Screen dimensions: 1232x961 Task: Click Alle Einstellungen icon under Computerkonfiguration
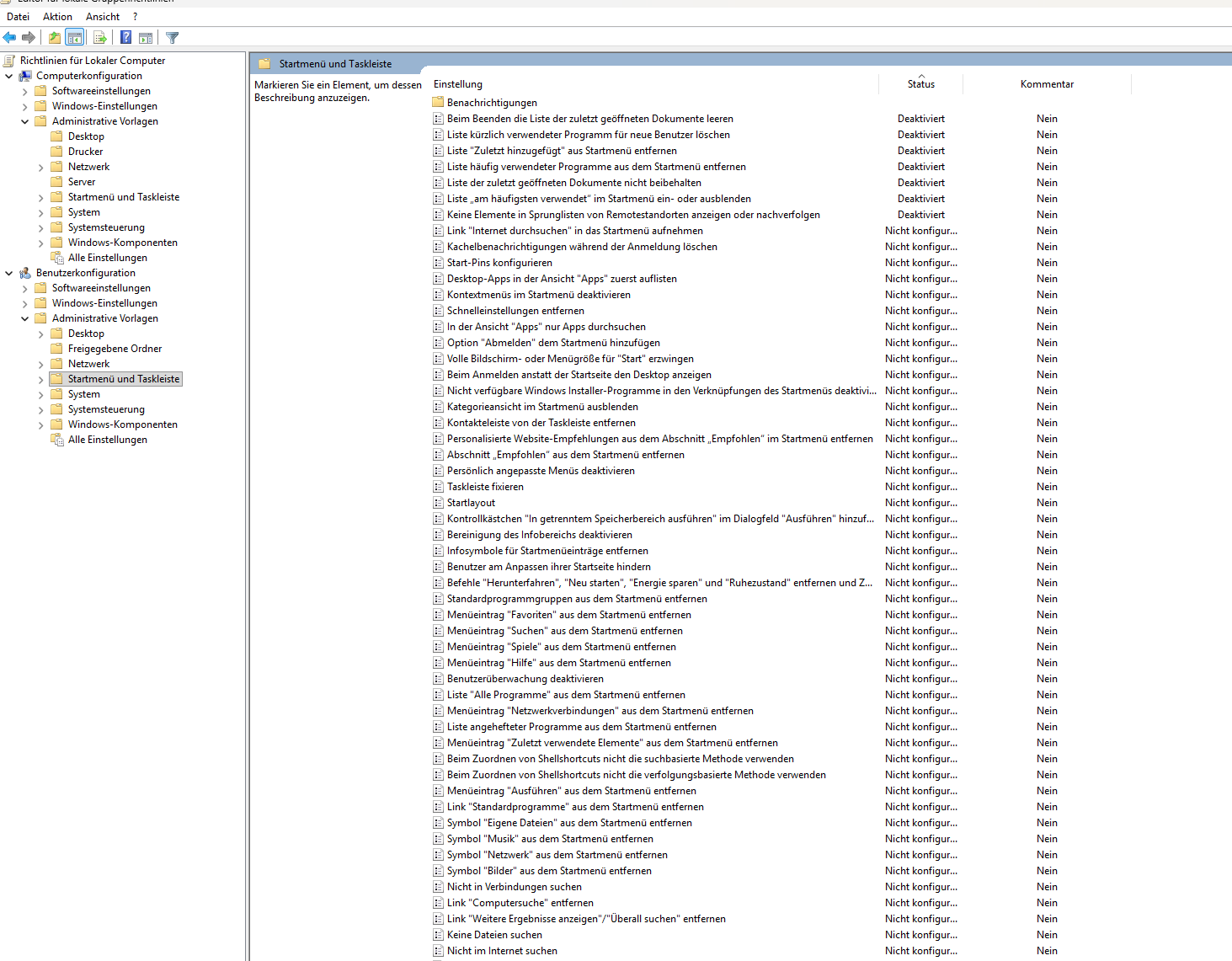57,258
